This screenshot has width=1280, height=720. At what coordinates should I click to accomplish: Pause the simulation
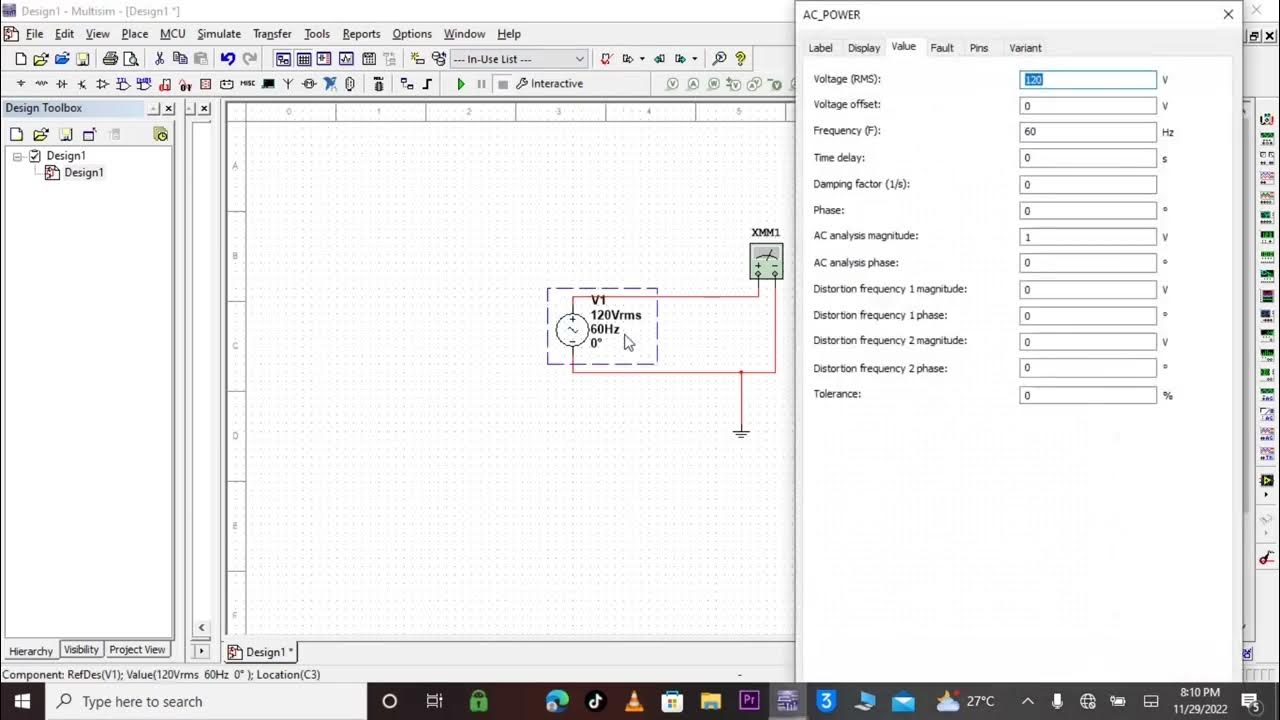(x=481, y=84)
